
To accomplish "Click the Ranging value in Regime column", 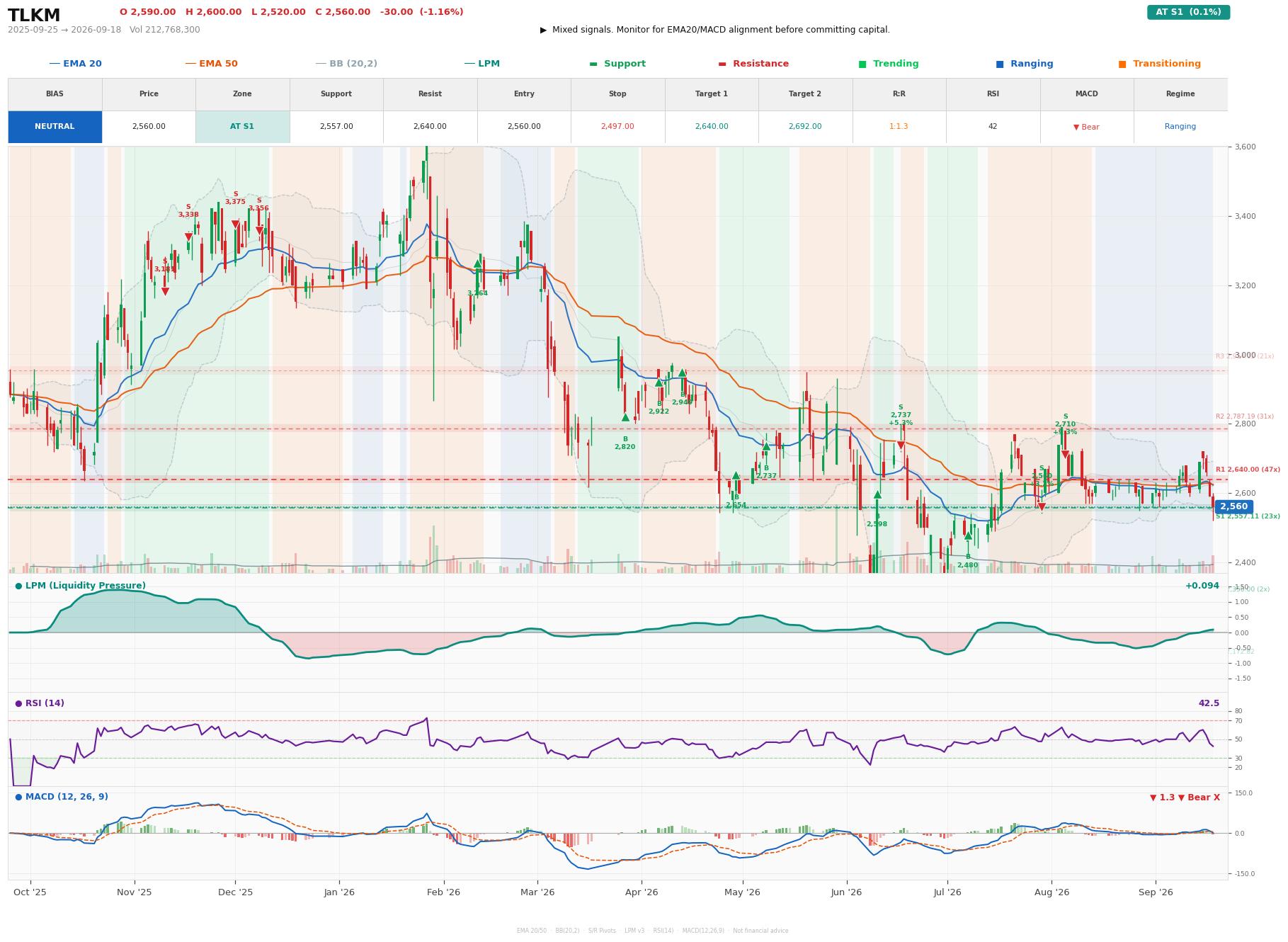I will 1180,127.
